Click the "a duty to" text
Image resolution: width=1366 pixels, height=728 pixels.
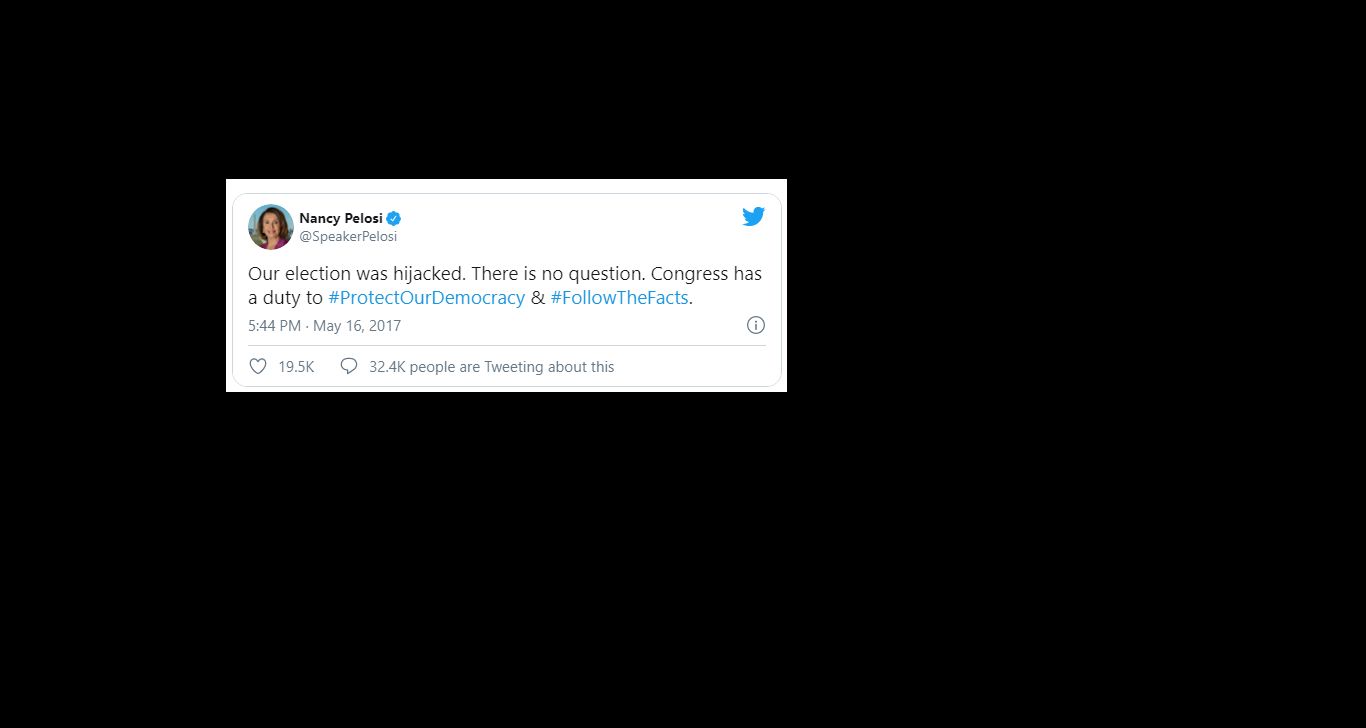[x=285, y=298]
